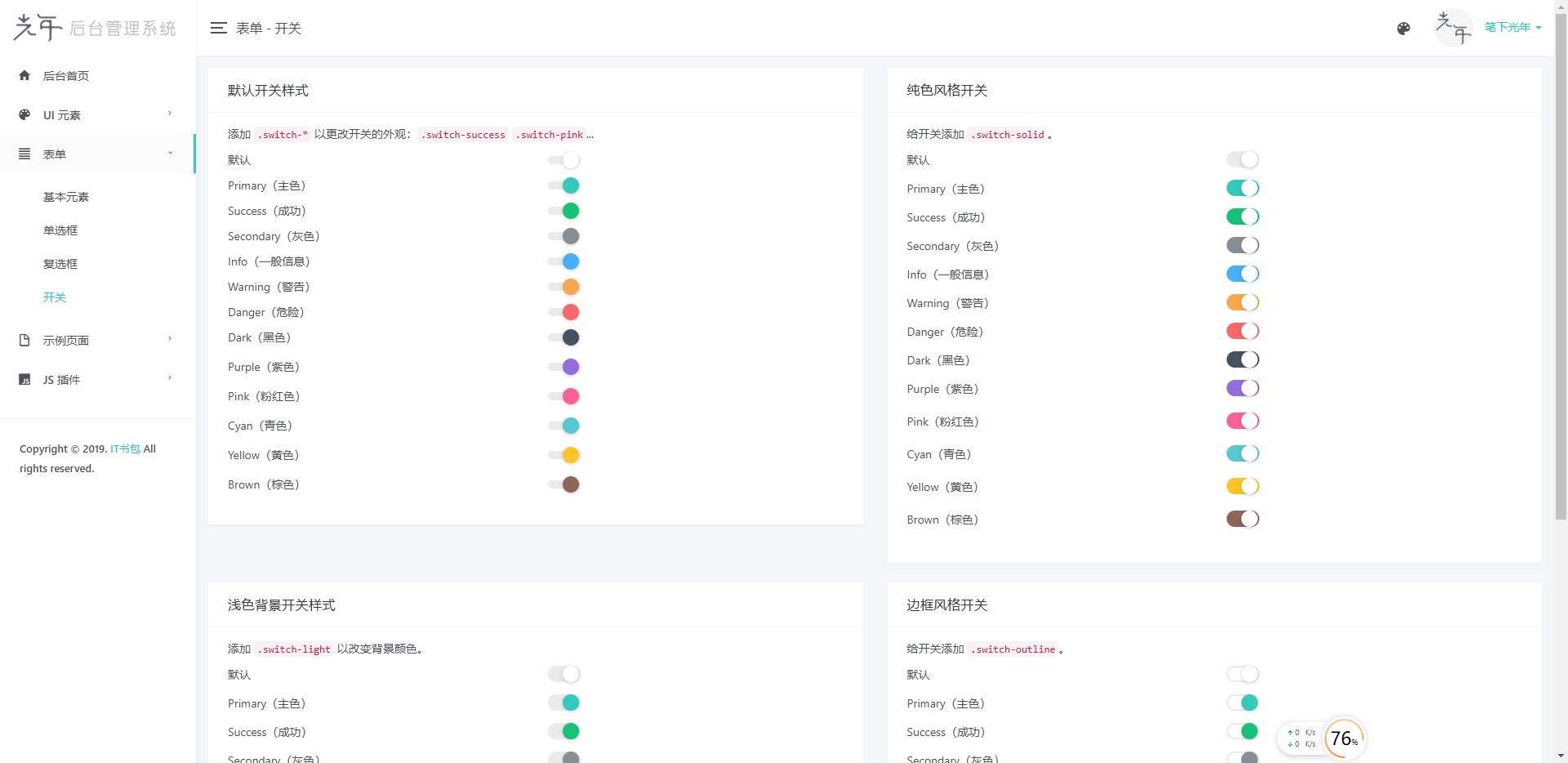Toggle the default-style Brown (棕色) switch

(563, 484)
